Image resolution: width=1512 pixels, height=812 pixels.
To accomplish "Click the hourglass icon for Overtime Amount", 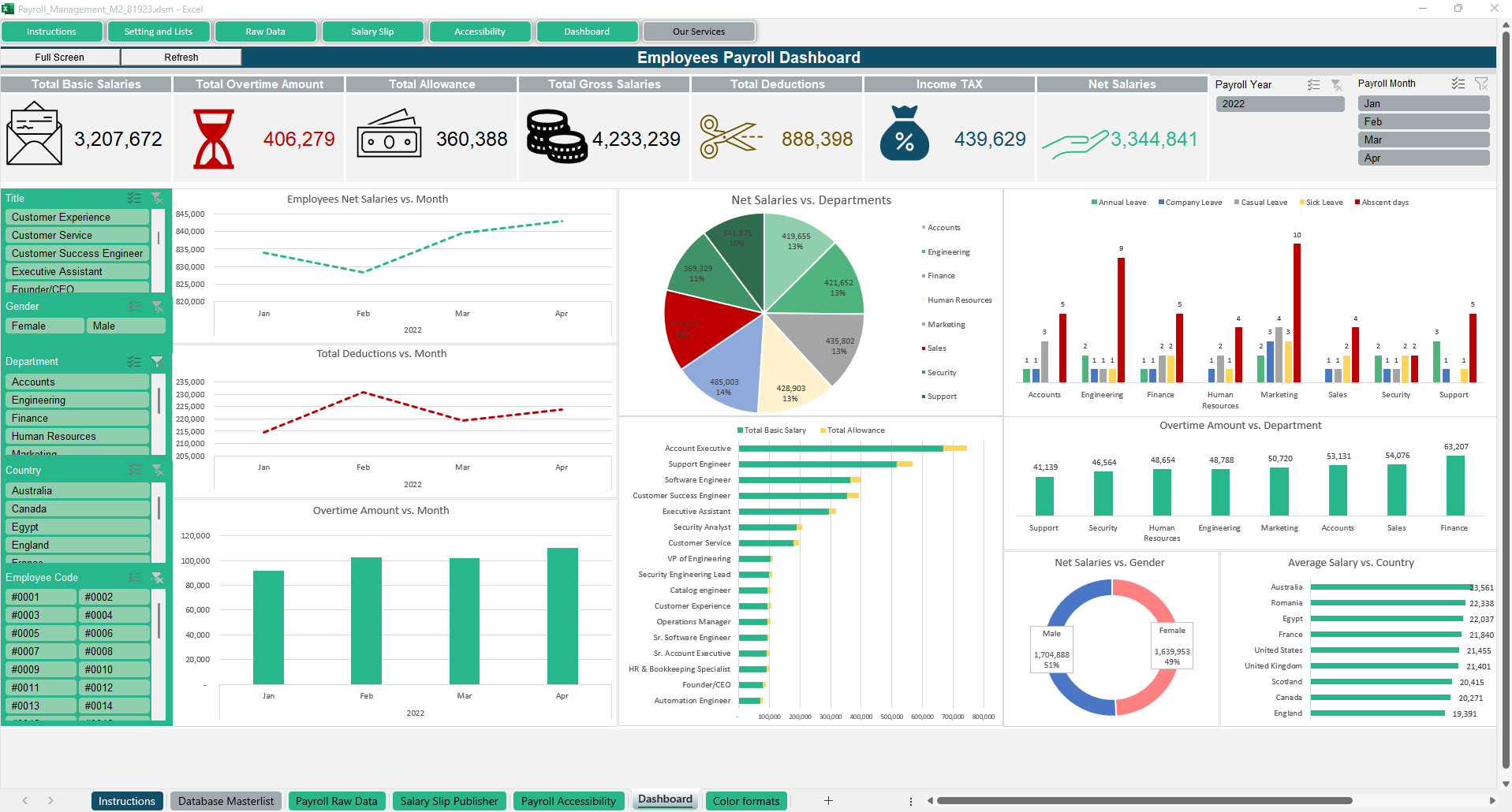I will coord(214,140).
